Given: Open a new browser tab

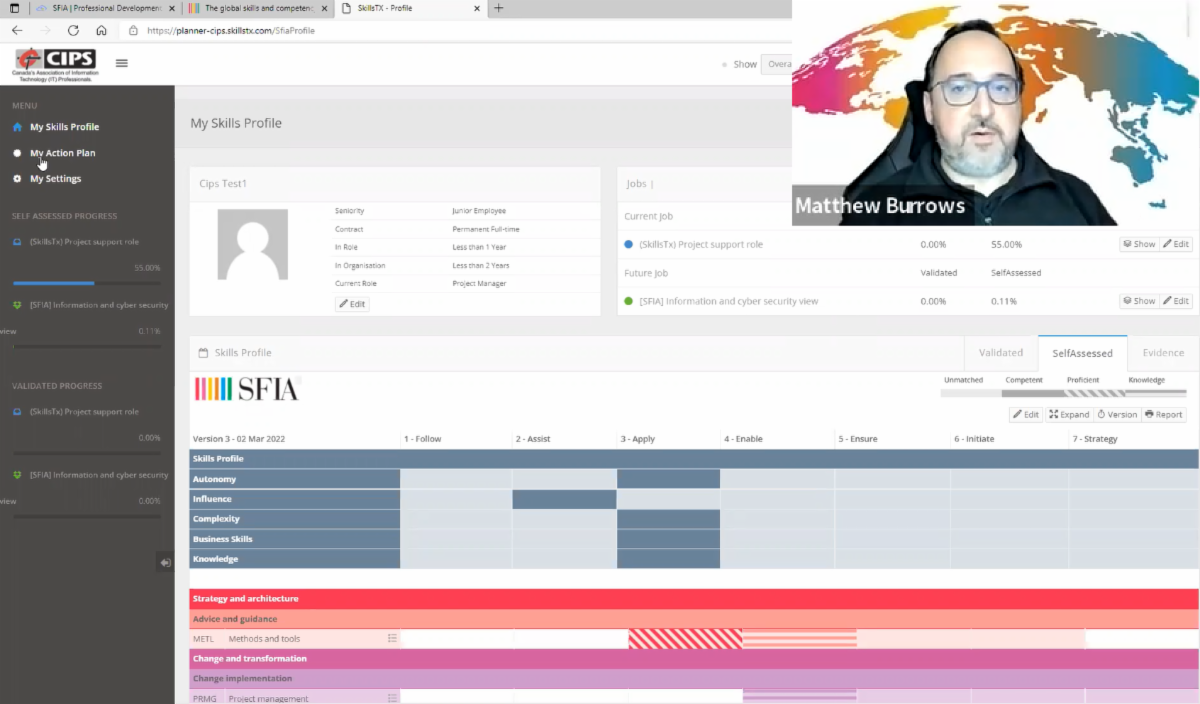Looking at the screenshot, I should (499, 8).
